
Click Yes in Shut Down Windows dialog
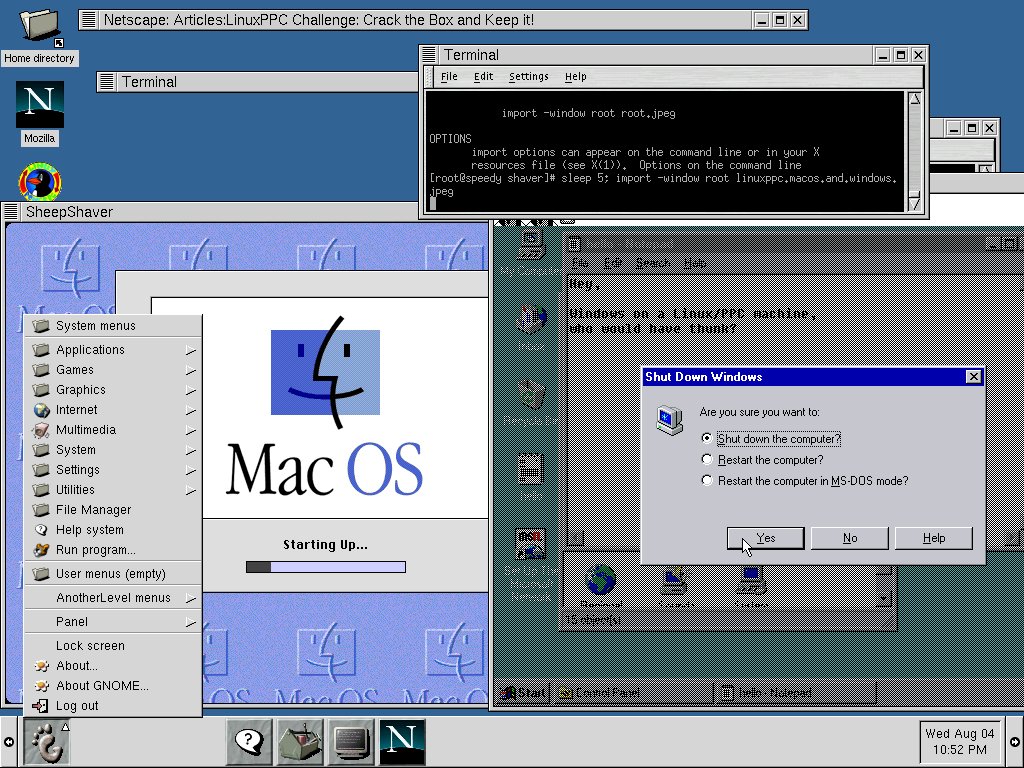coord(765,538)
